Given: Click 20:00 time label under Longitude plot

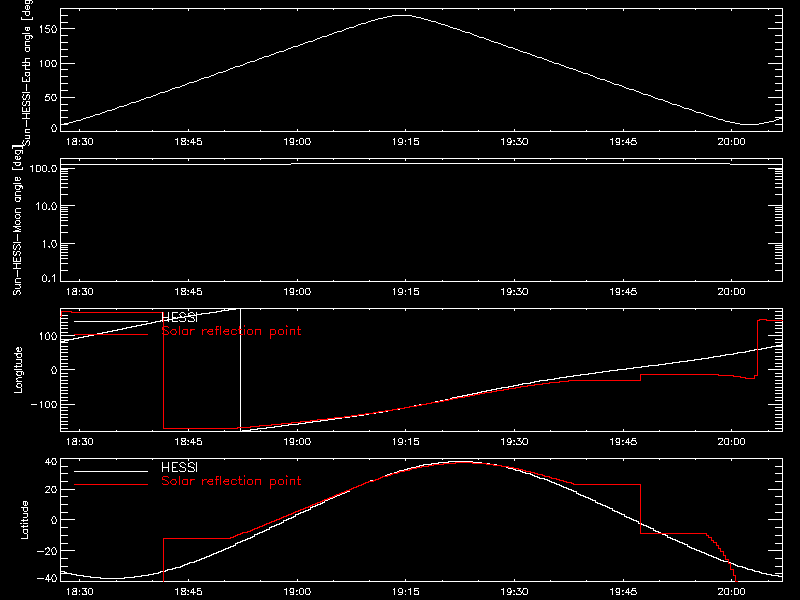Looking at the screenshot, I should coord(732,442).
